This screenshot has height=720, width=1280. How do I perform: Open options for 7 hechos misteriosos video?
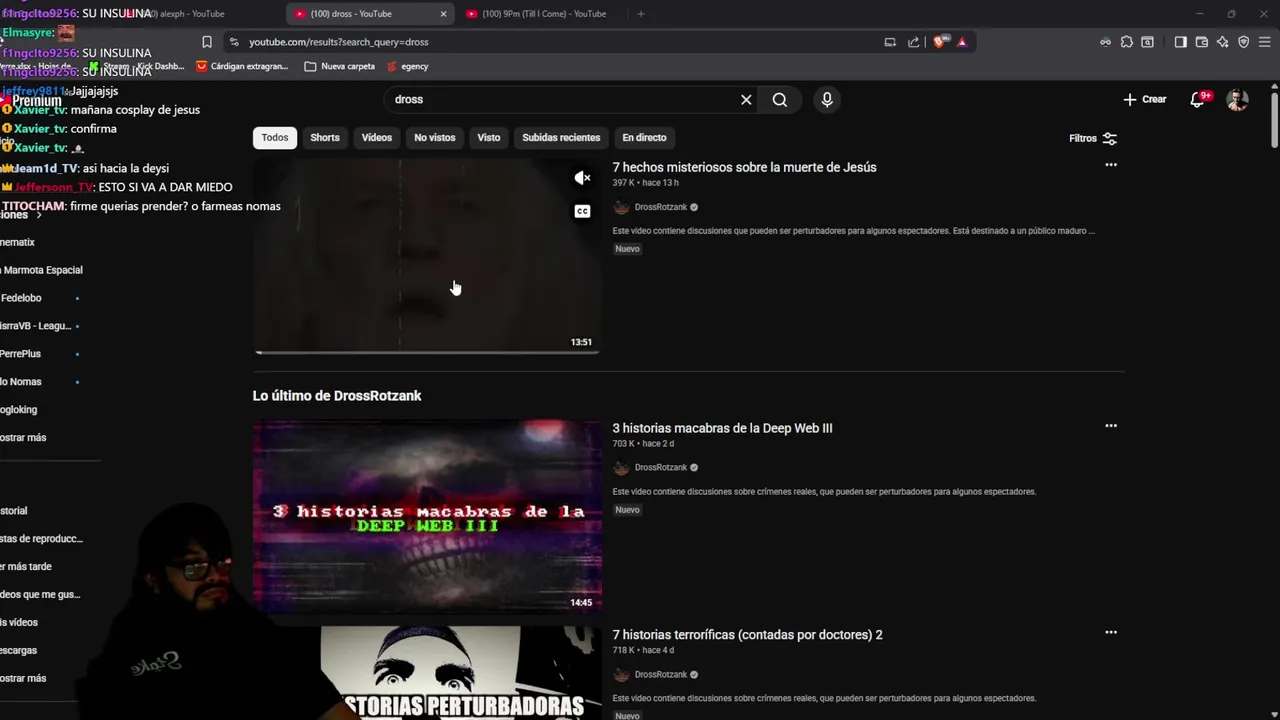[x=1111, y=165]
